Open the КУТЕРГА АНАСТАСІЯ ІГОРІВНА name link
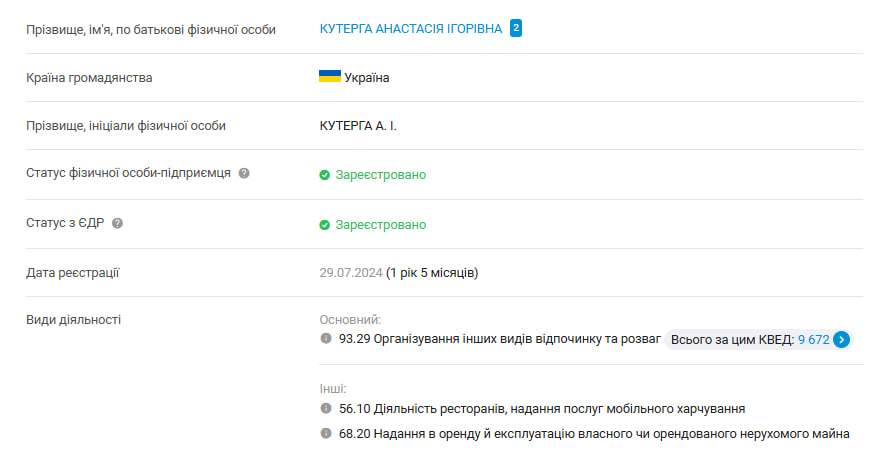 [410, 29]
